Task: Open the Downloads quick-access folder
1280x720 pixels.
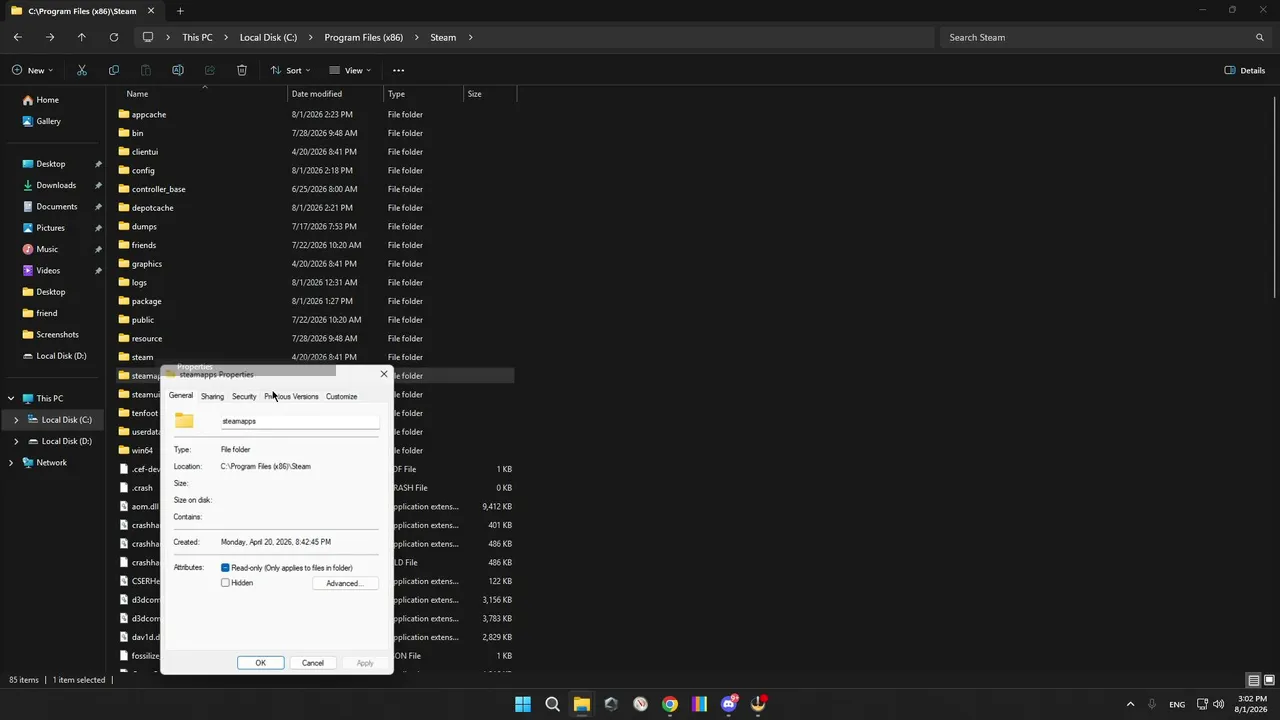Action: (x=56, y=185)
